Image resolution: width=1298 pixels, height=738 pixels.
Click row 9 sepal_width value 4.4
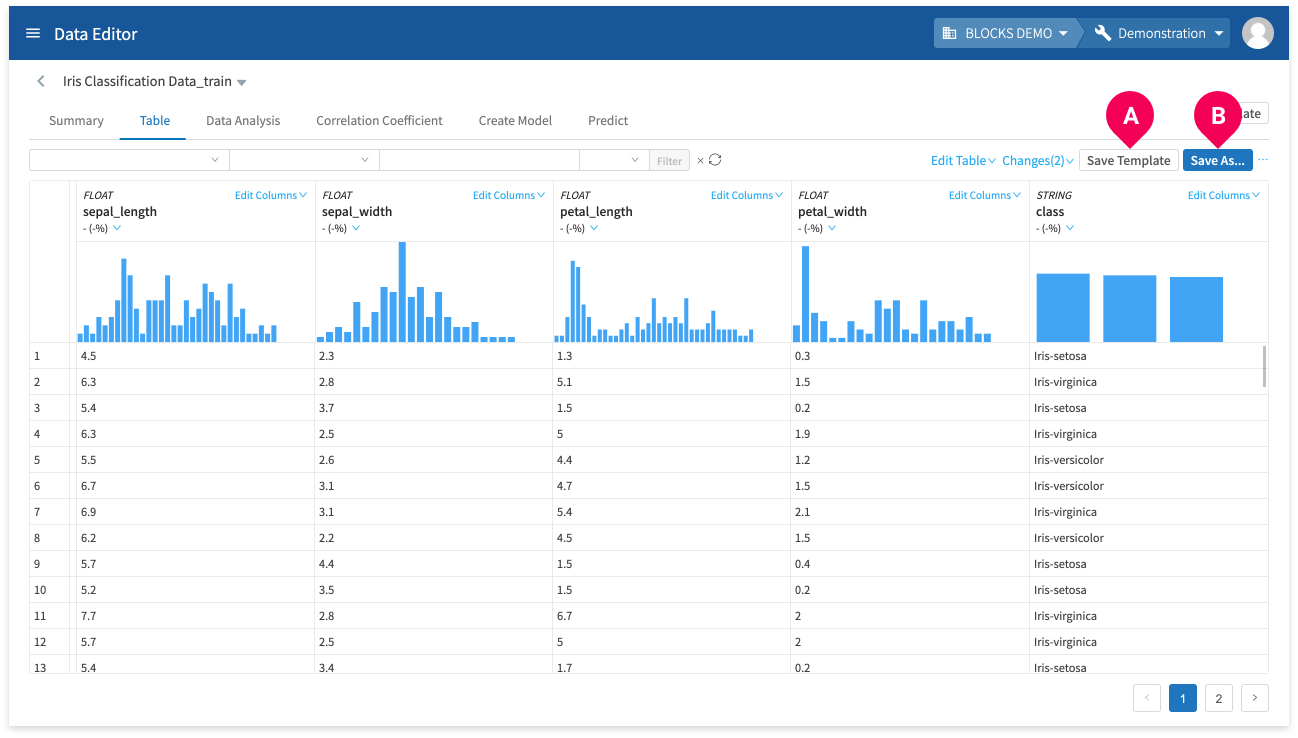point(433,564)
